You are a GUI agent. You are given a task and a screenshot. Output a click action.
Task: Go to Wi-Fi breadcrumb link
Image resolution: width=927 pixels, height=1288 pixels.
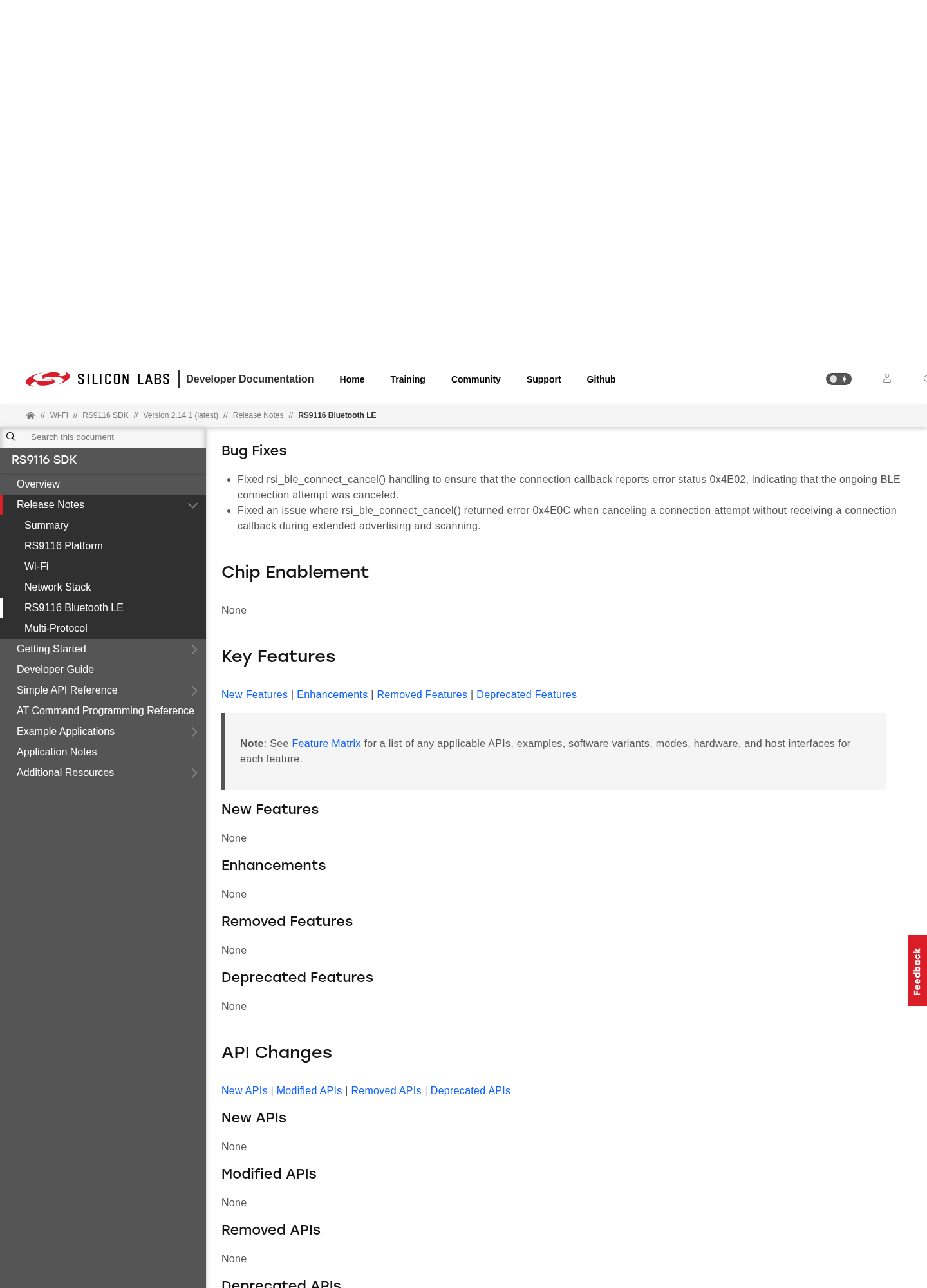coord(59,415)
